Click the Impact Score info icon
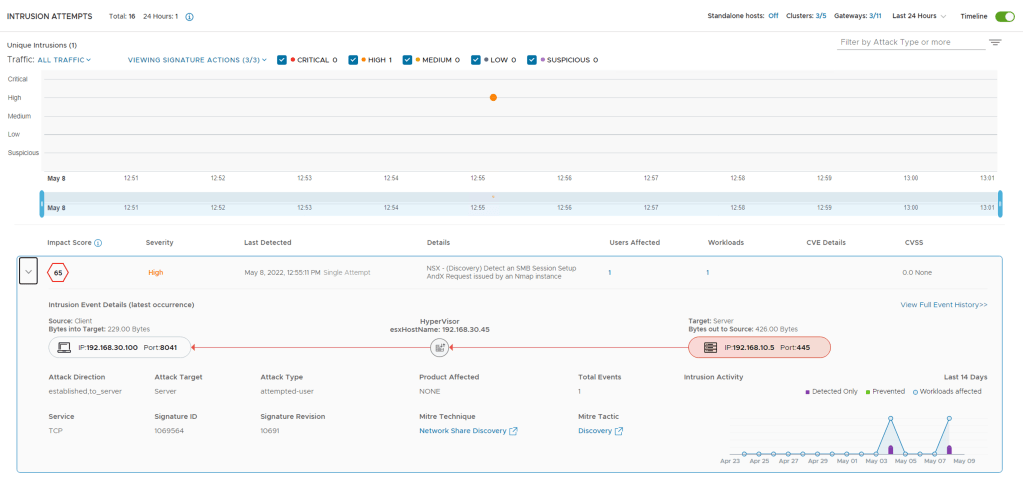Screen dimensions: 1023x486 pos(98,243)
